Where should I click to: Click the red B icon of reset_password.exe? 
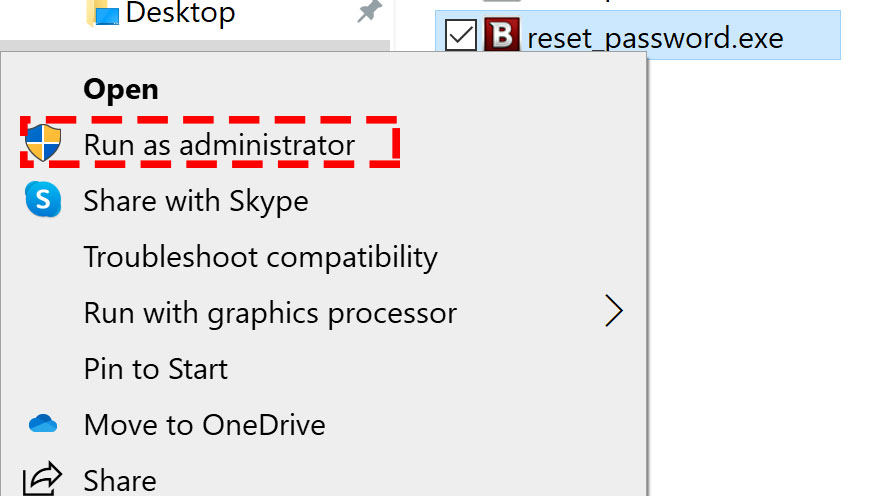(x=502, y=35)
